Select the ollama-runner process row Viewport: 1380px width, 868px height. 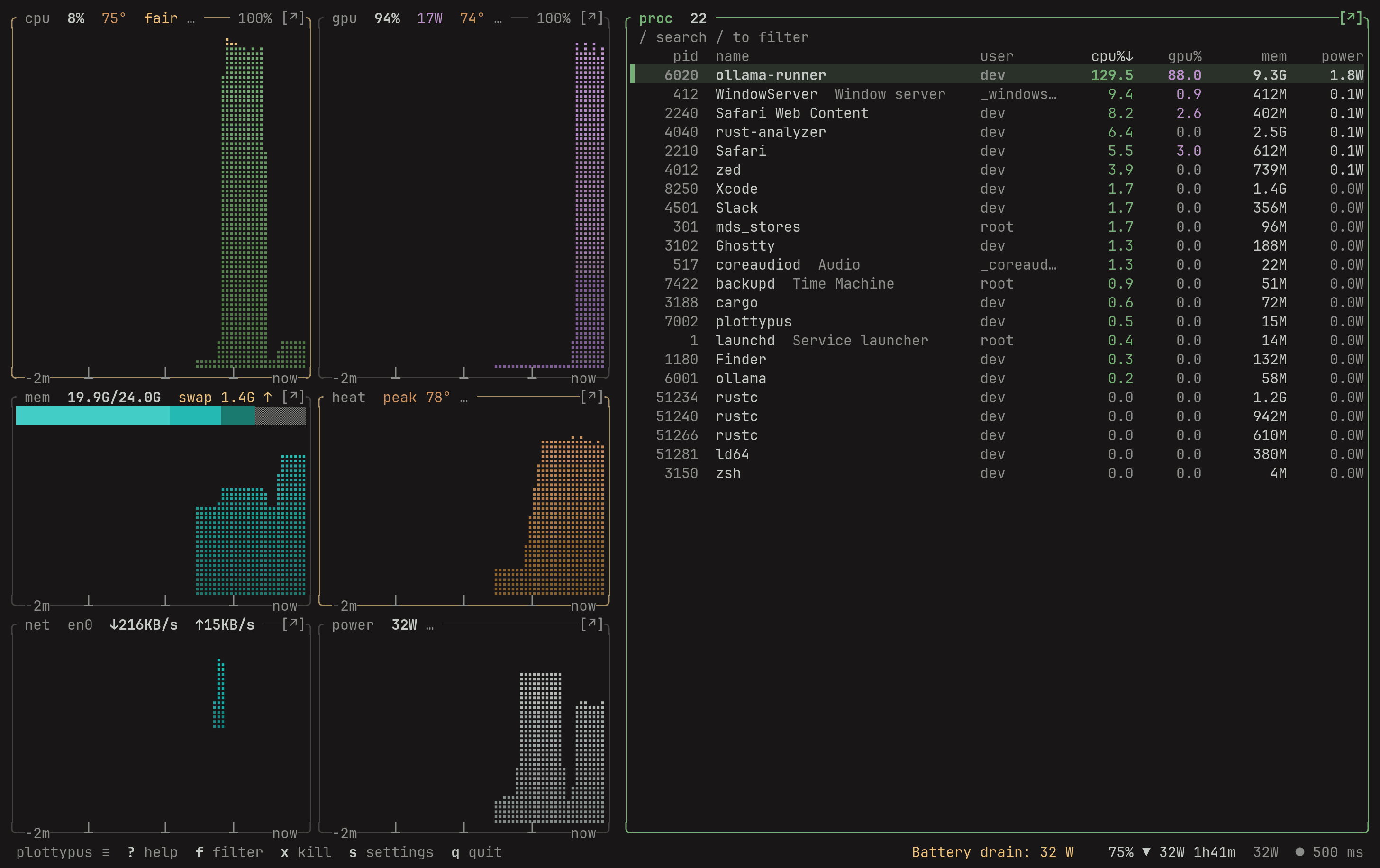click(997, 75)
